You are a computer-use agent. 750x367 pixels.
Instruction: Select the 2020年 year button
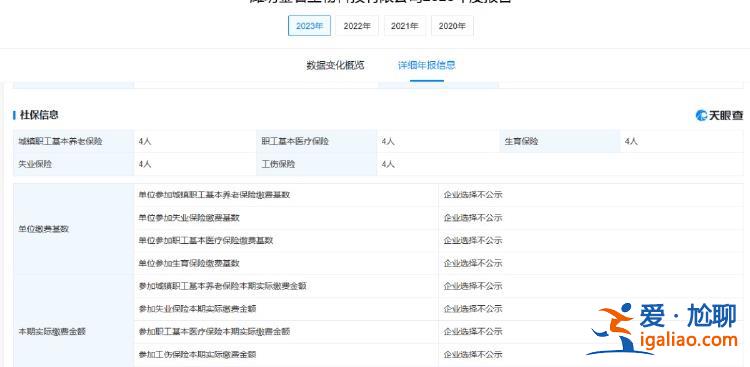[x=452, y=26]
